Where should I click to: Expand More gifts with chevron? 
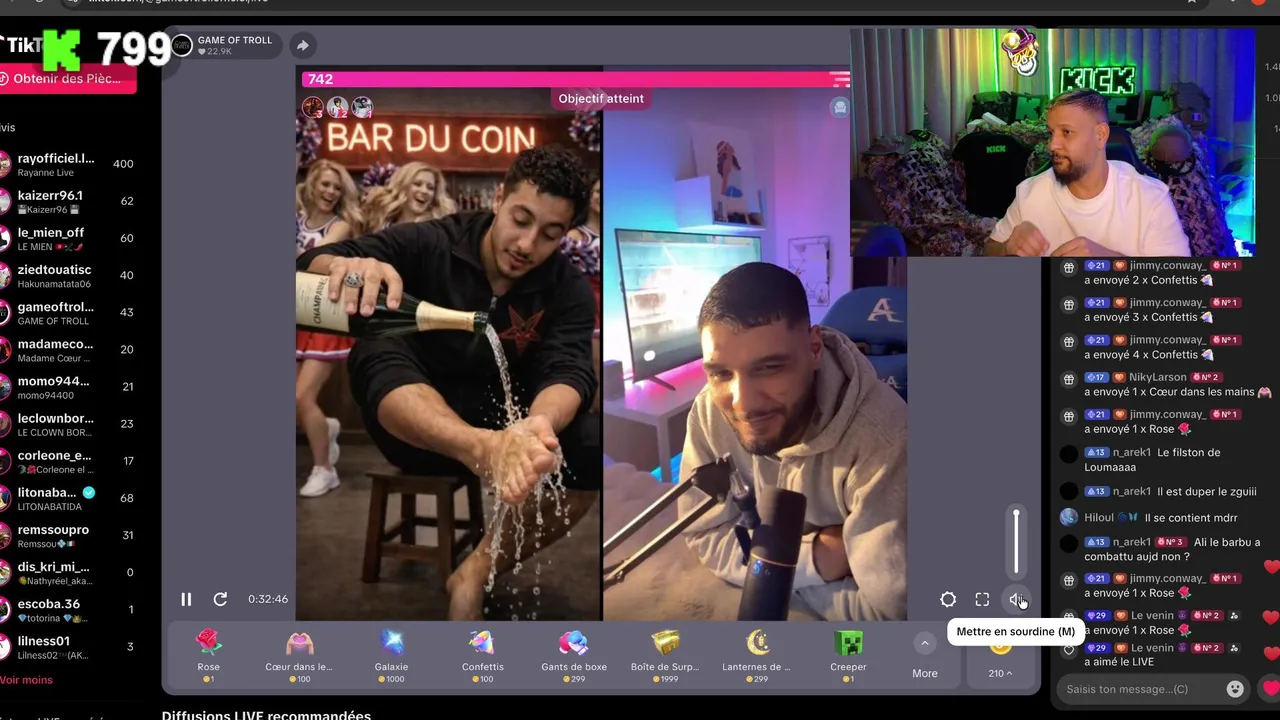pyautogui.click(x=925, y=644)
